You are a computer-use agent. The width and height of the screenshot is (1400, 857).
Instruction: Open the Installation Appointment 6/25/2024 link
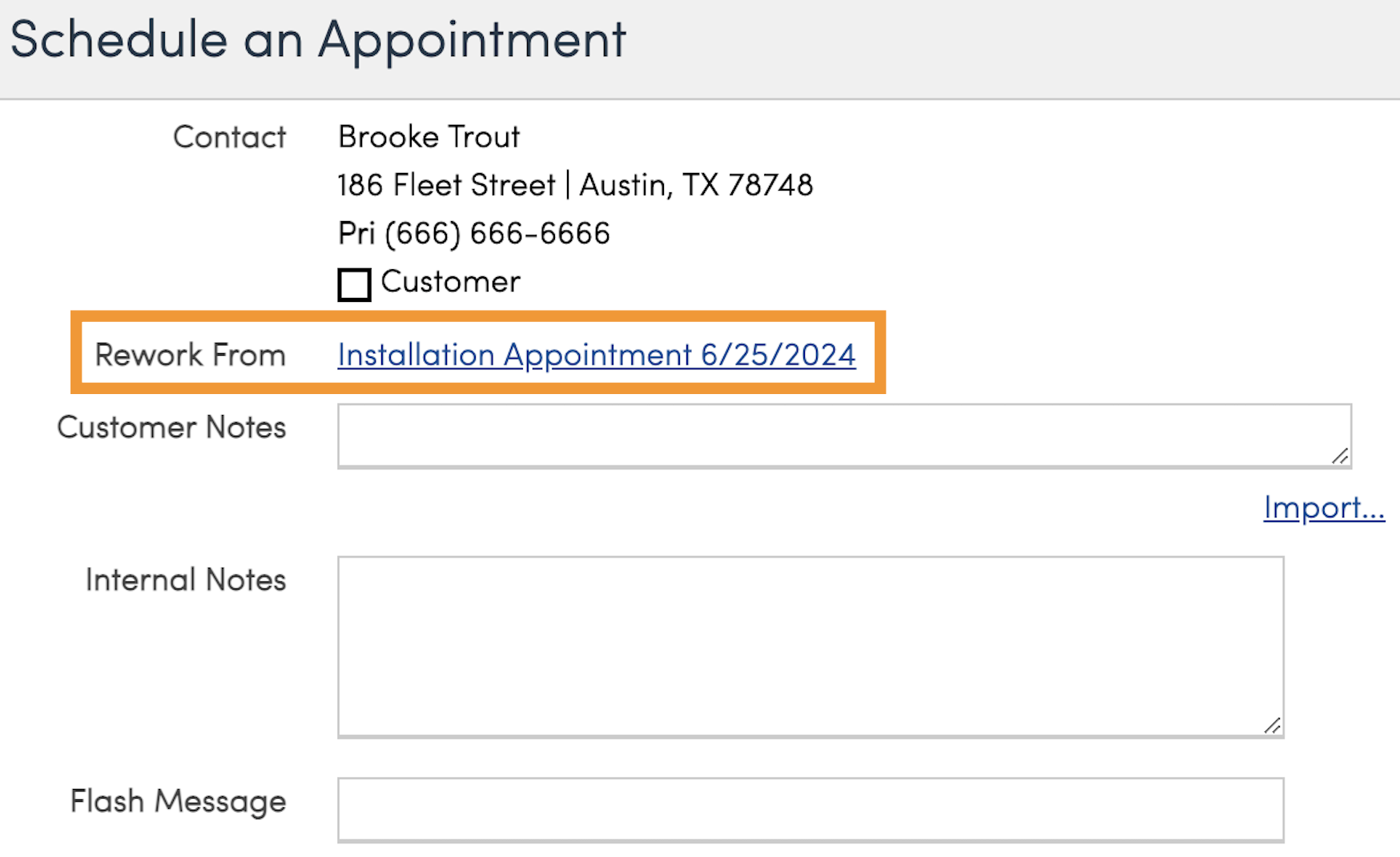pos(597,355)
